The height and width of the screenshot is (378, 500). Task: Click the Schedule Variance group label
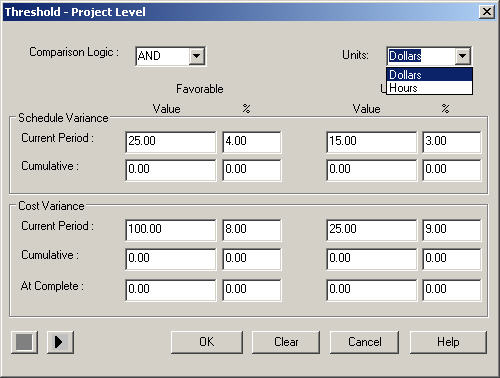pos(63,118)
